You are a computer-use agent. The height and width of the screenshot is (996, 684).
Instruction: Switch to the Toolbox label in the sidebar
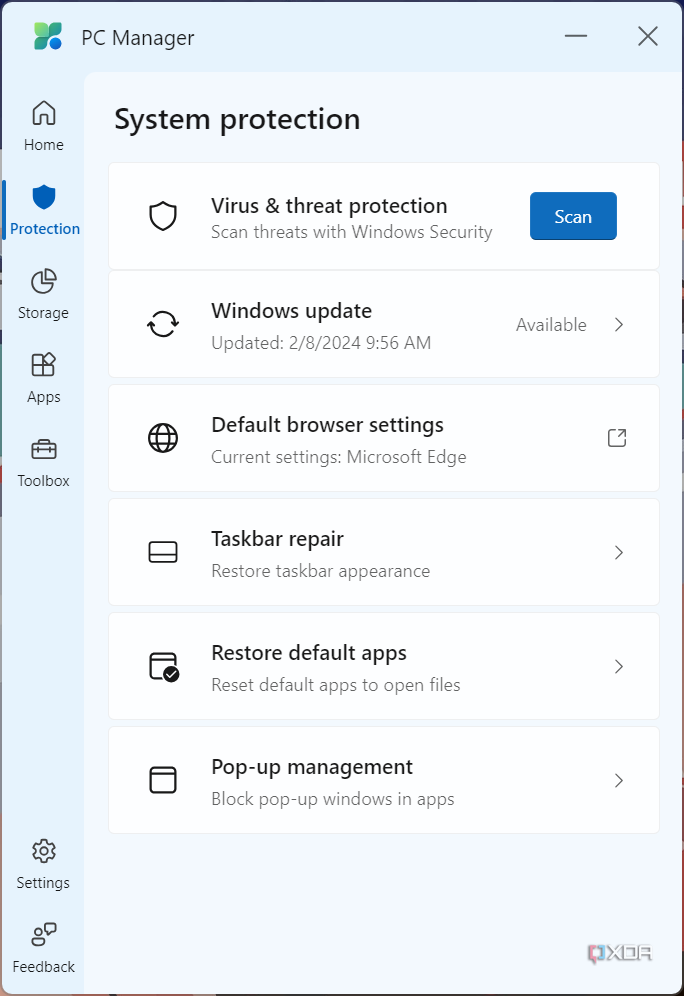pyautogui.click(x=43, y=481)
